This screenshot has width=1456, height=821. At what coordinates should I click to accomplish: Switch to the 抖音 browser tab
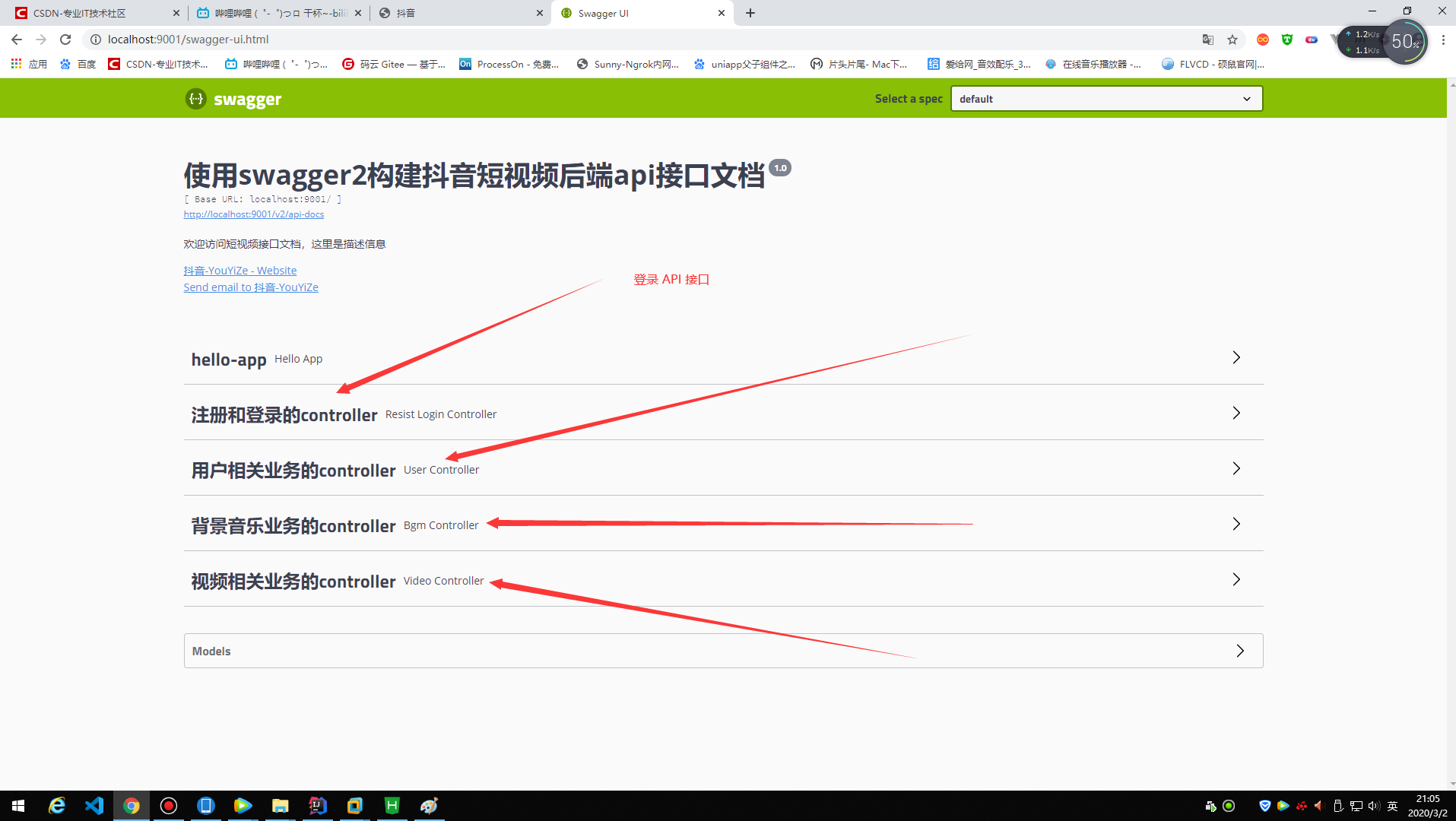461,13
